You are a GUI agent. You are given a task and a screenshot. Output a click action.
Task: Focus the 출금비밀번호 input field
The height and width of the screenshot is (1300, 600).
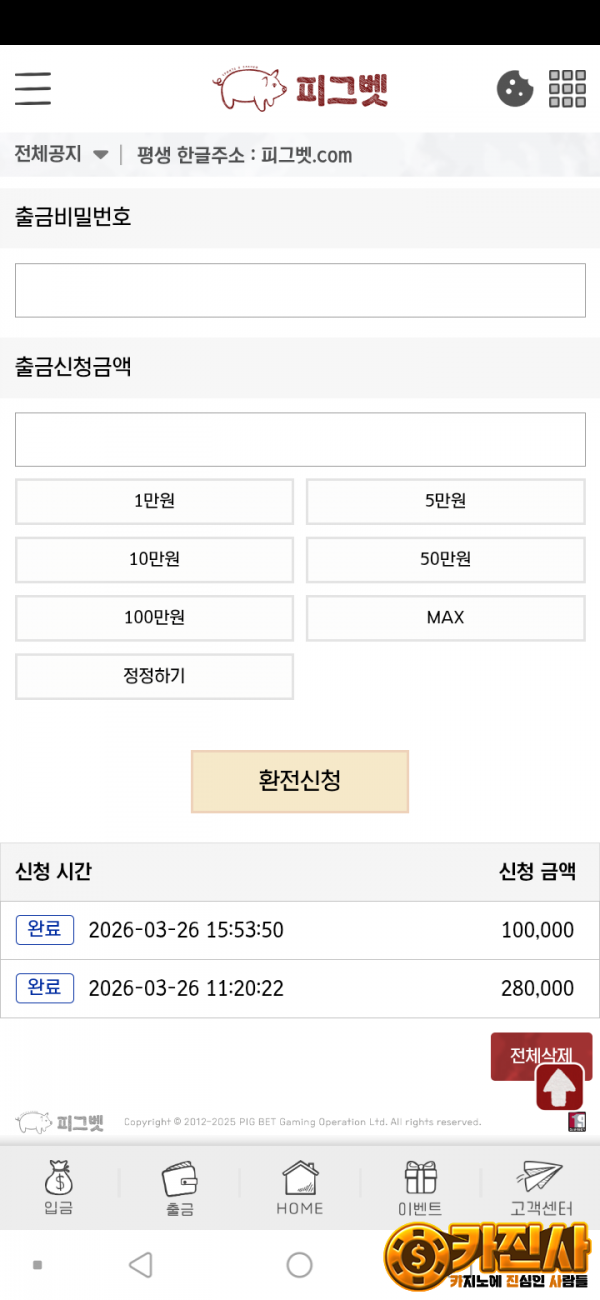[x=300, y=290]
